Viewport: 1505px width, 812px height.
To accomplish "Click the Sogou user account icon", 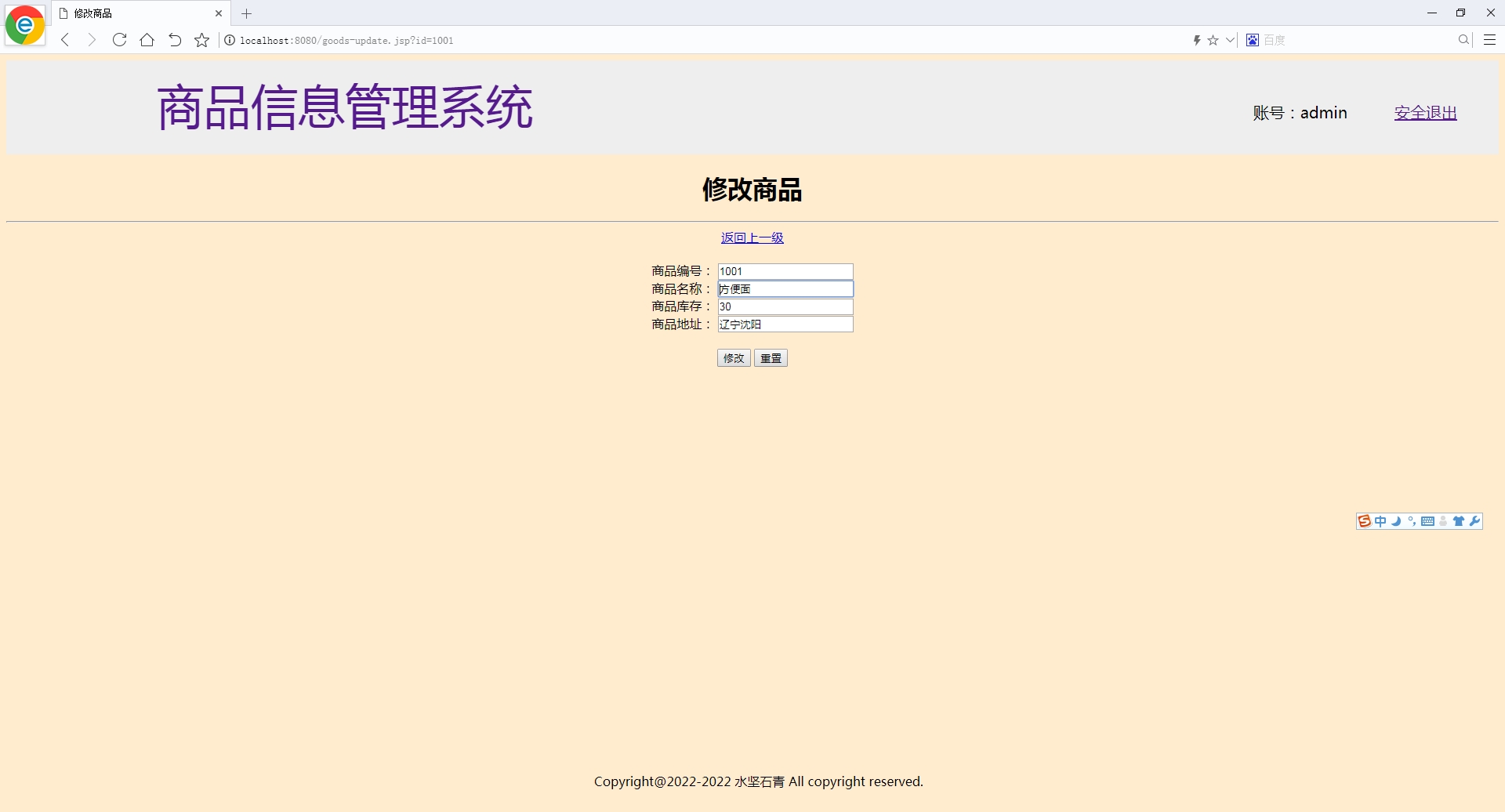I will [x=1443, y=520].
